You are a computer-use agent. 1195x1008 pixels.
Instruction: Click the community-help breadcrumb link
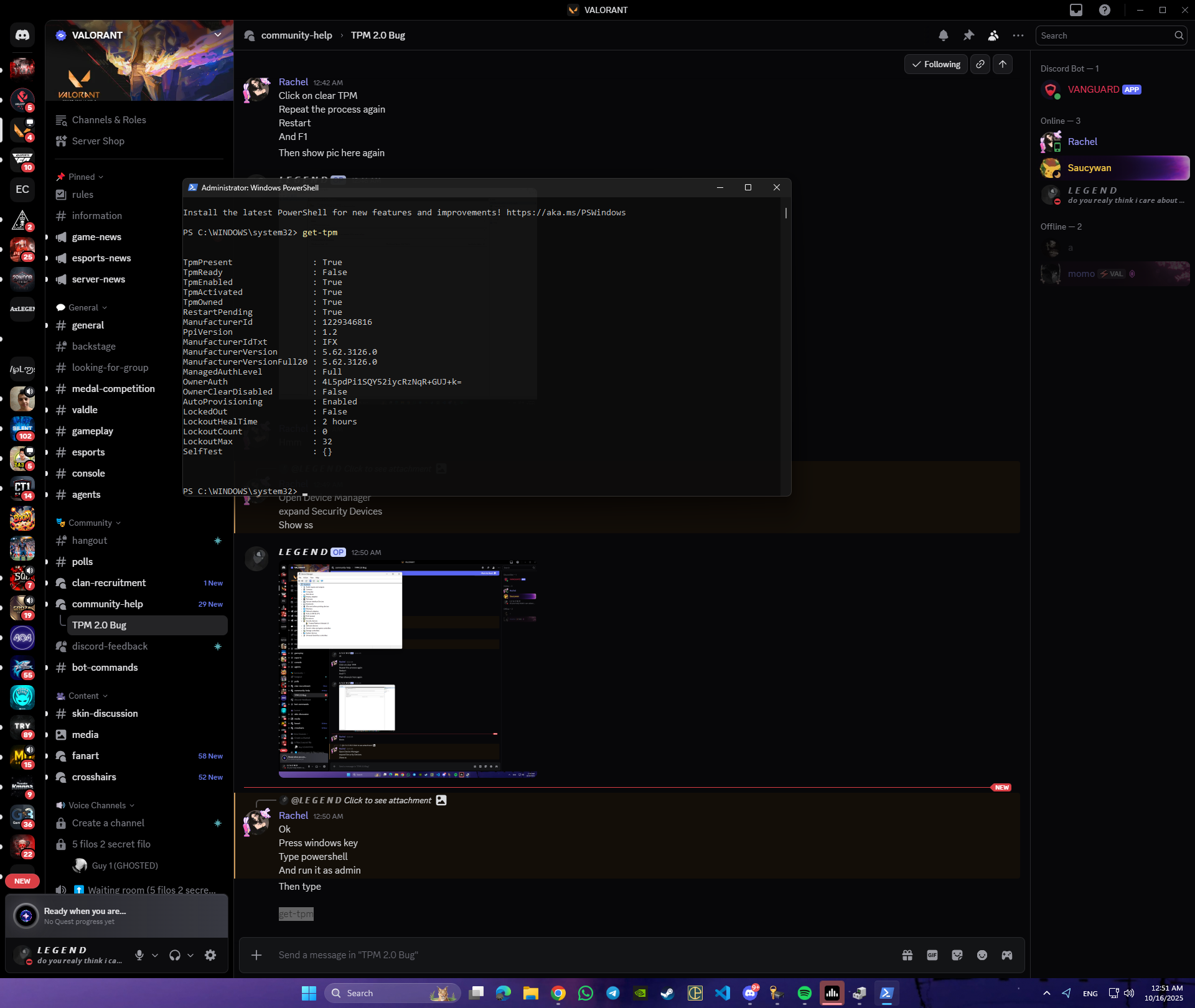tap(296, 35)
